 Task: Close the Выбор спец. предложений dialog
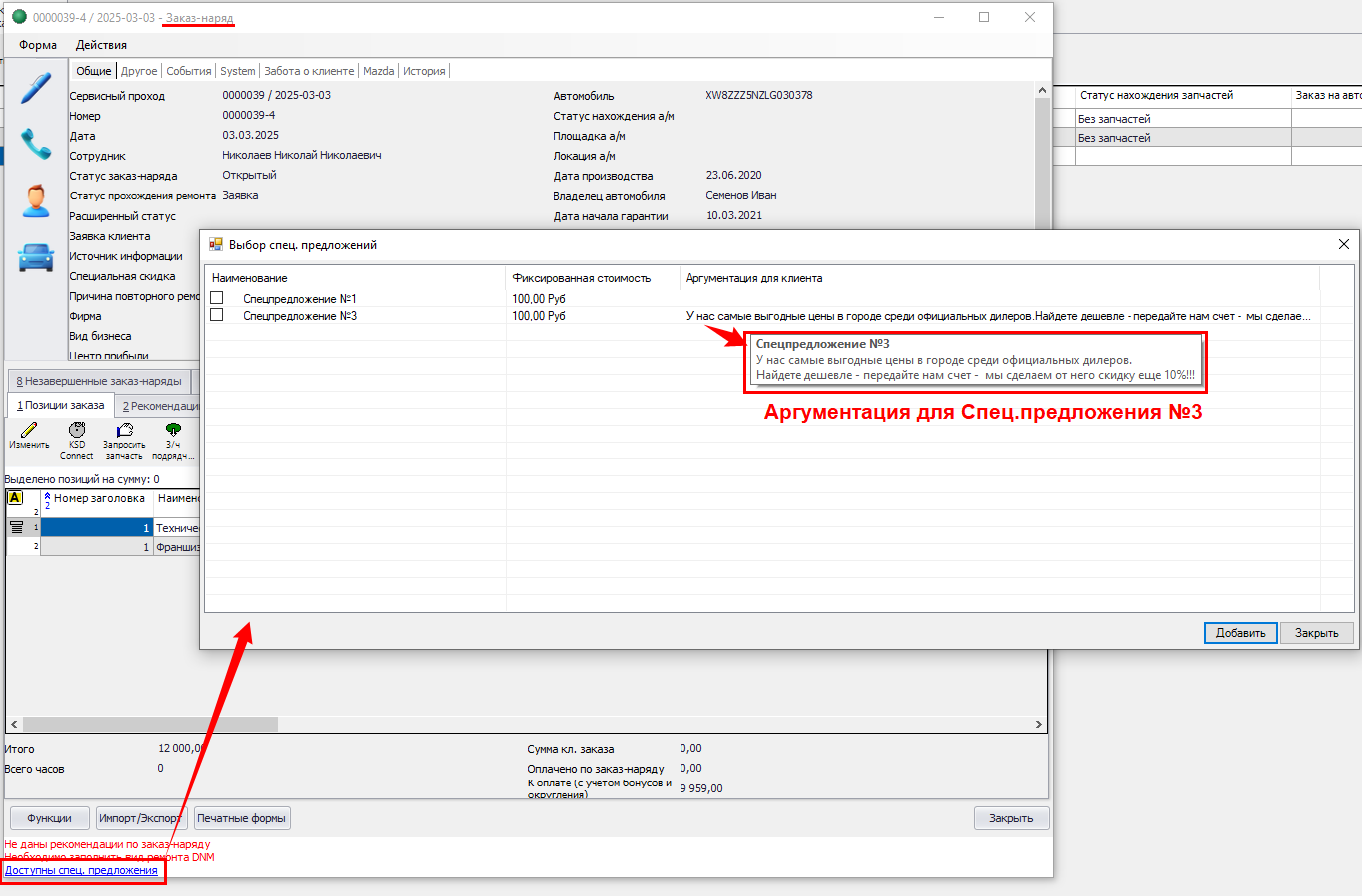tap(1343, 244)
